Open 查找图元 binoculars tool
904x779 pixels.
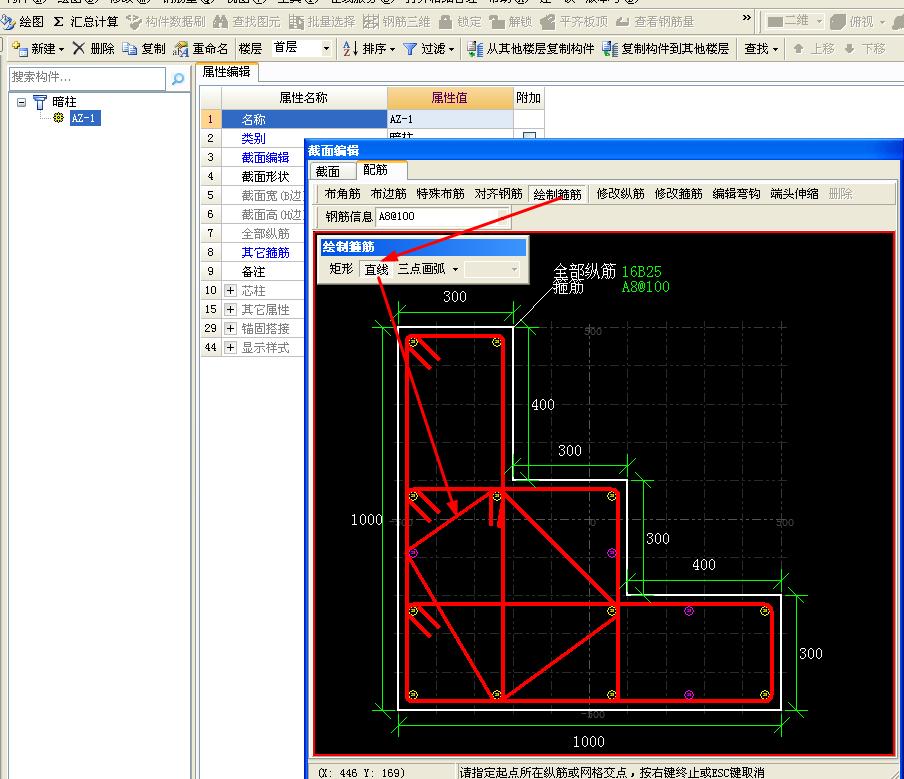220,22
